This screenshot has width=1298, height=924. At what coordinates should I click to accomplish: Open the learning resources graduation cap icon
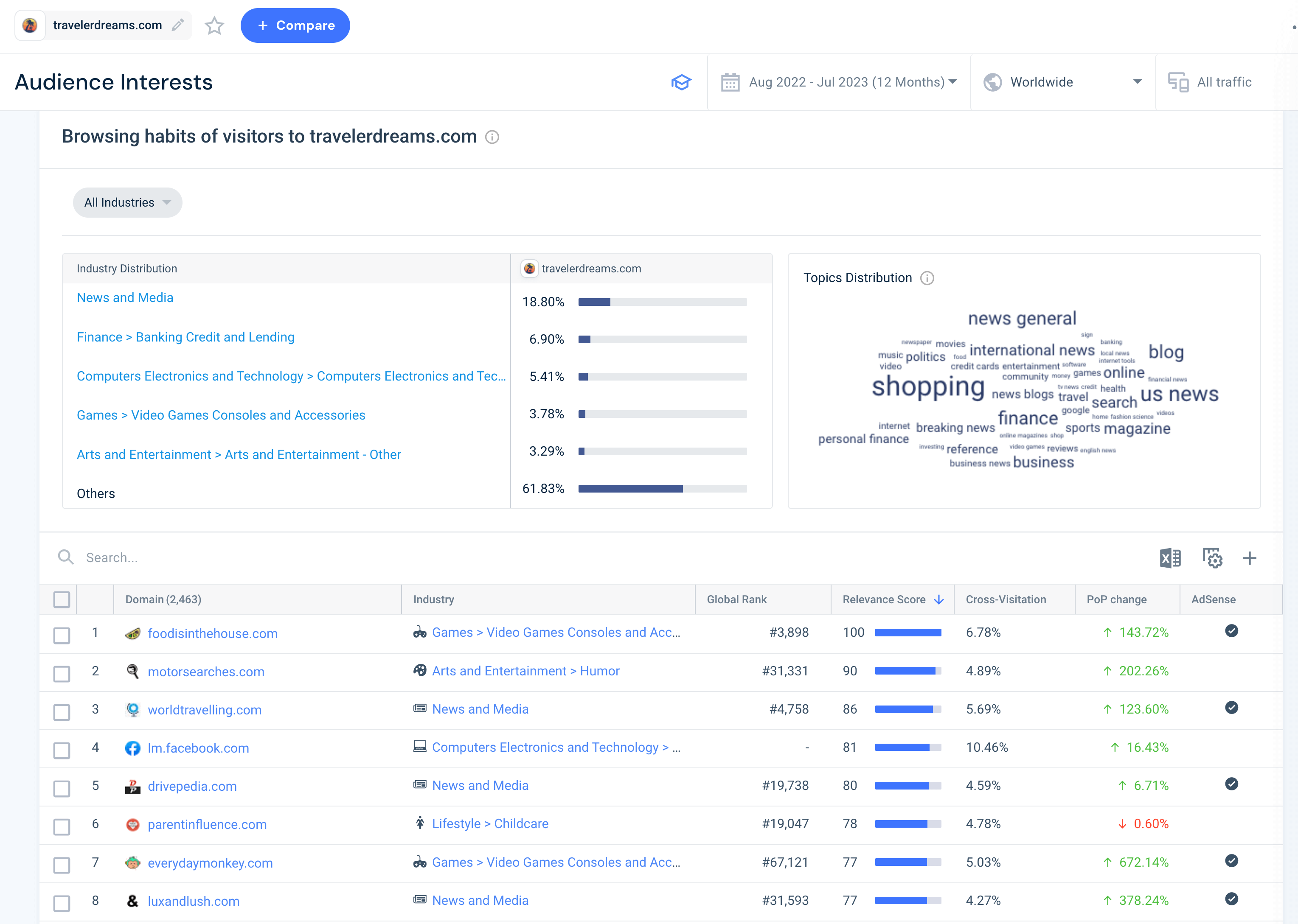pos(681,82)
